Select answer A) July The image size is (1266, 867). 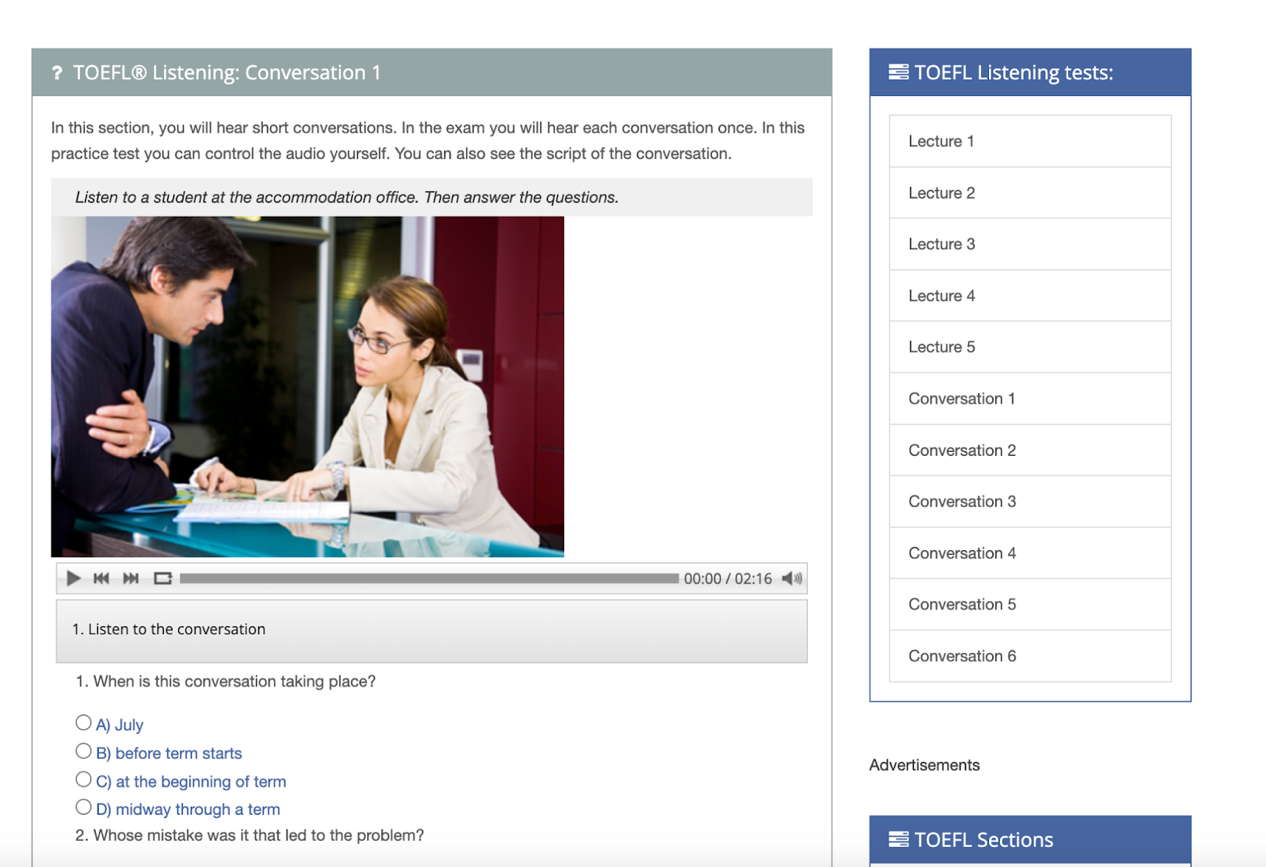(x=84, y=723)
